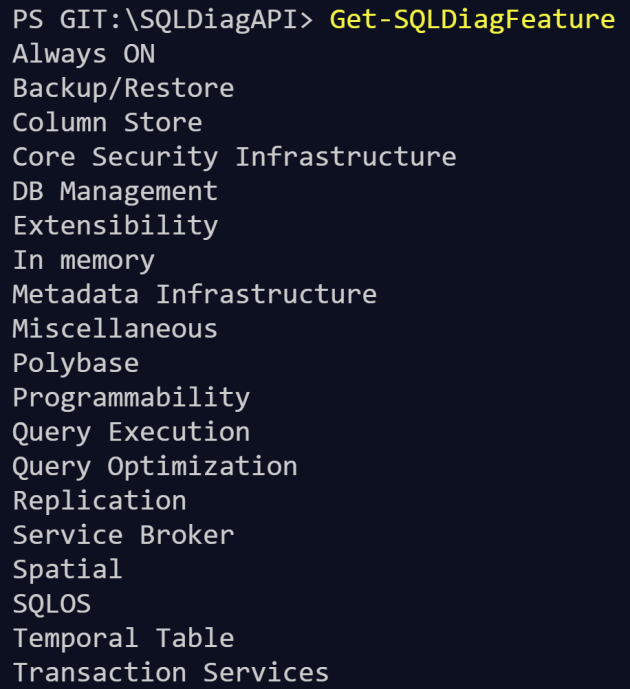The width and height of the screenshot is (630, 689).
Task: Click the Query Execution line
Action: tap(131, 432)
